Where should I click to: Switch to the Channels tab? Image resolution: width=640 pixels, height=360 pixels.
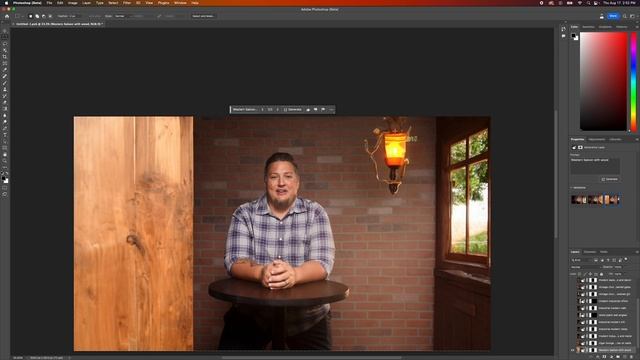point(589,252)
